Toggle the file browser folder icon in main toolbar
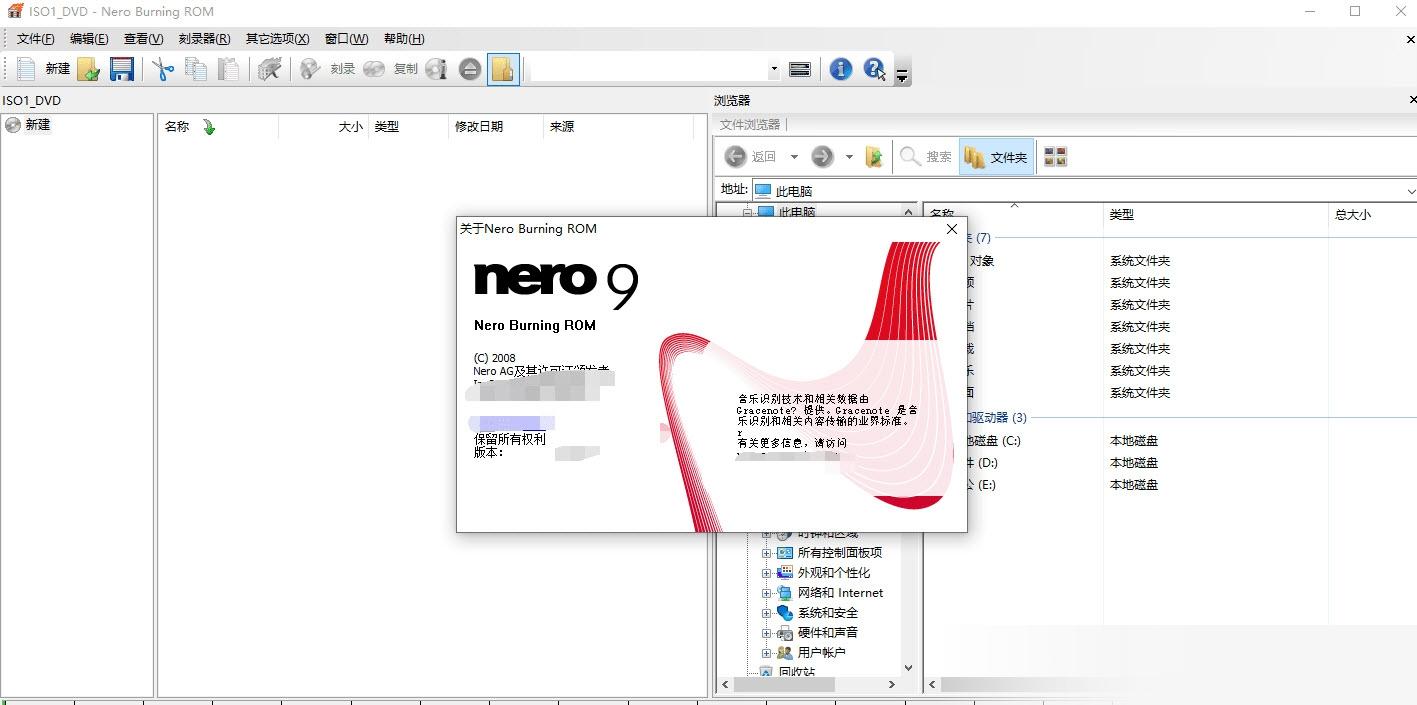1417x705 pixels. (x=503, y=69)
